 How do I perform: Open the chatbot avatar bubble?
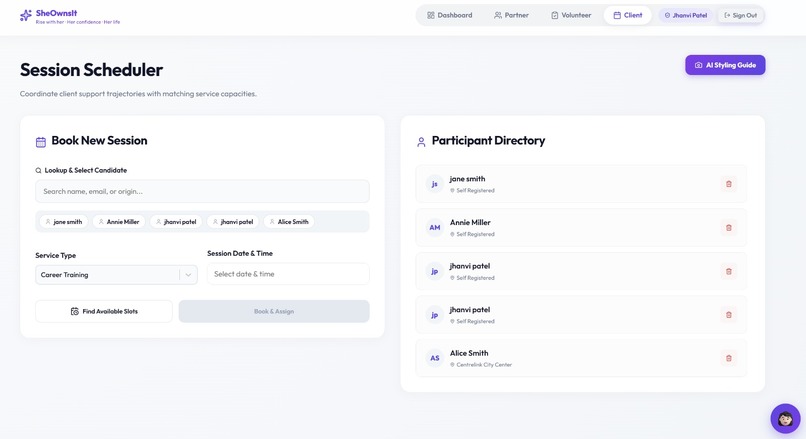[785, 418]
